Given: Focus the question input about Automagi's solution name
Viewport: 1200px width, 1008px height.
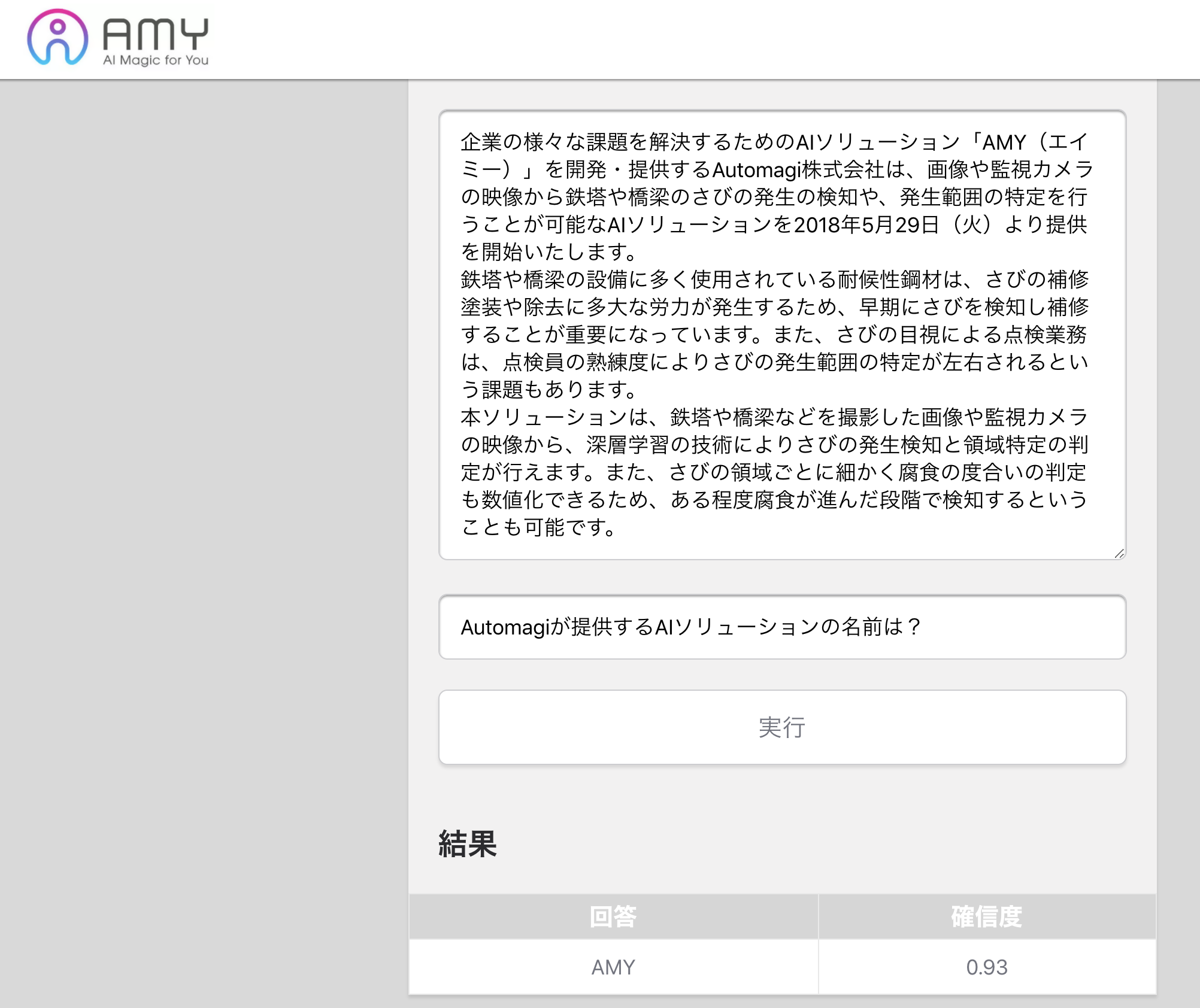Looking at the screenshot, I should [x=782, y=627].
